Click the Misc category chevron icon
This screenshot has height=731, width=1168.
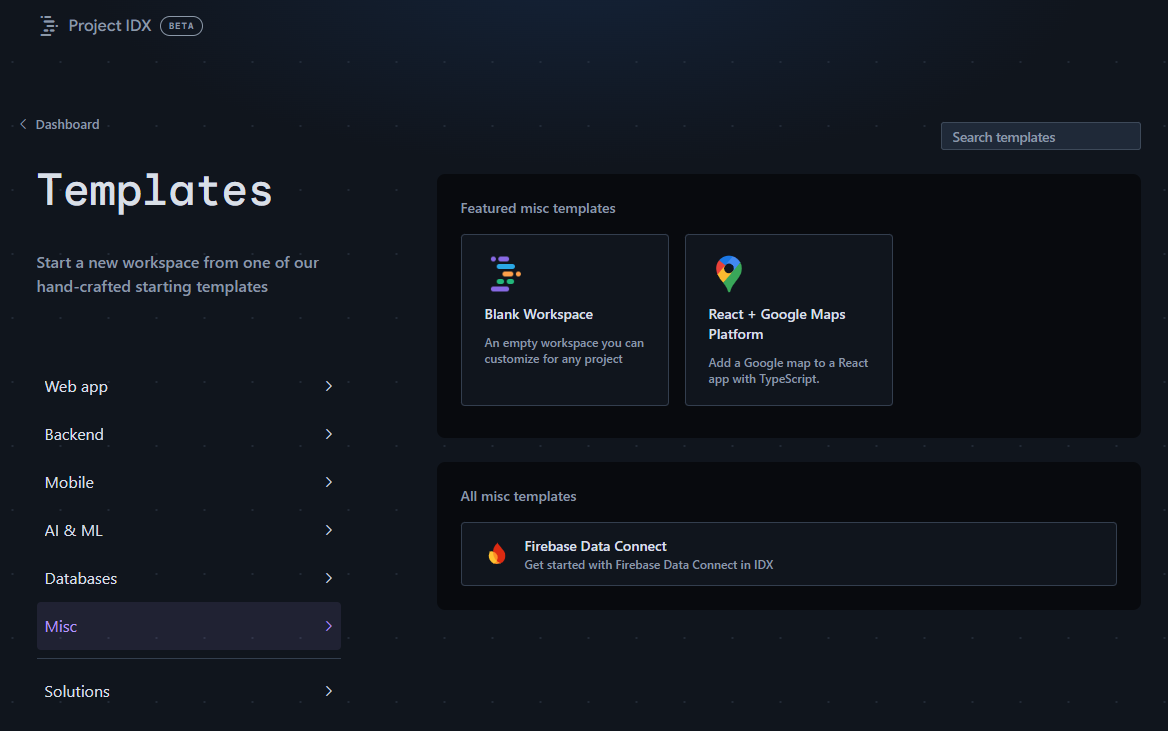pyautogui.click(x=328, y=626)
